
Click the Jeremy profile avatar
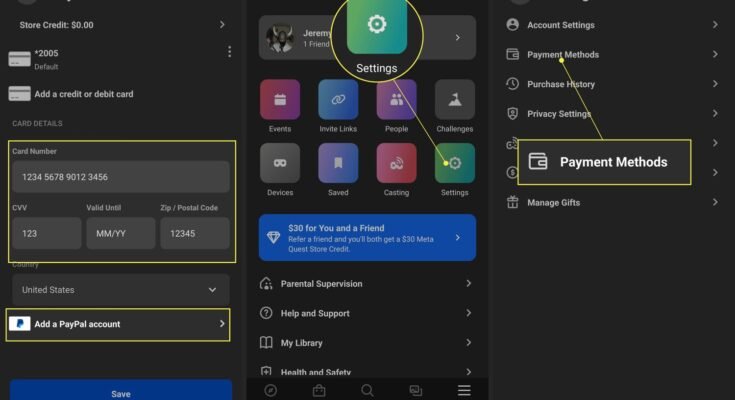(x=280, y=38)
